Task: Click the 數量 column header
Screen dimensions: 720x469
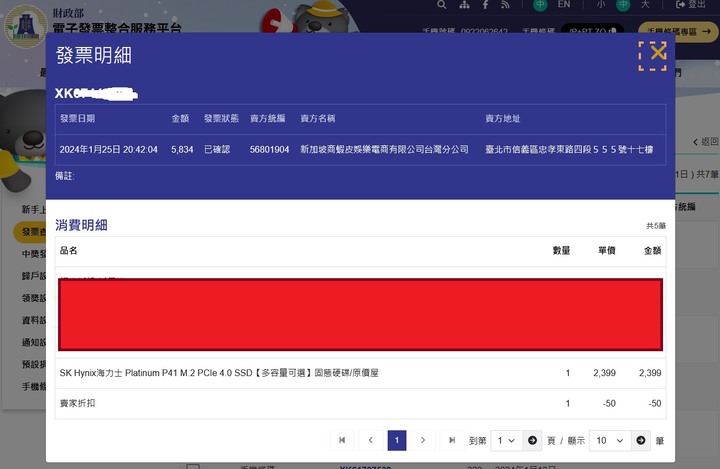Action: tap(561, 250)
